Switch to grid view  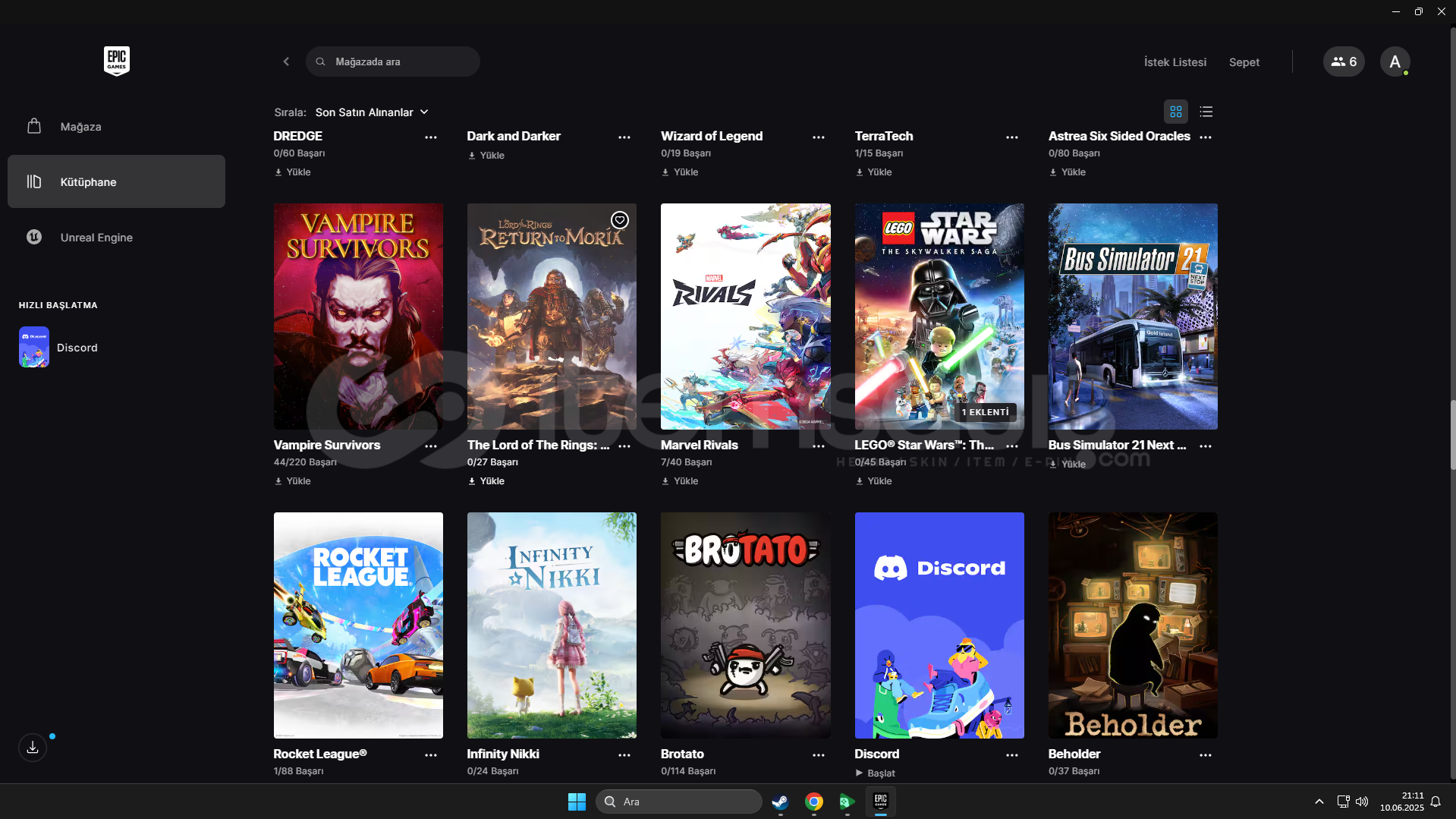[1176, 112]
